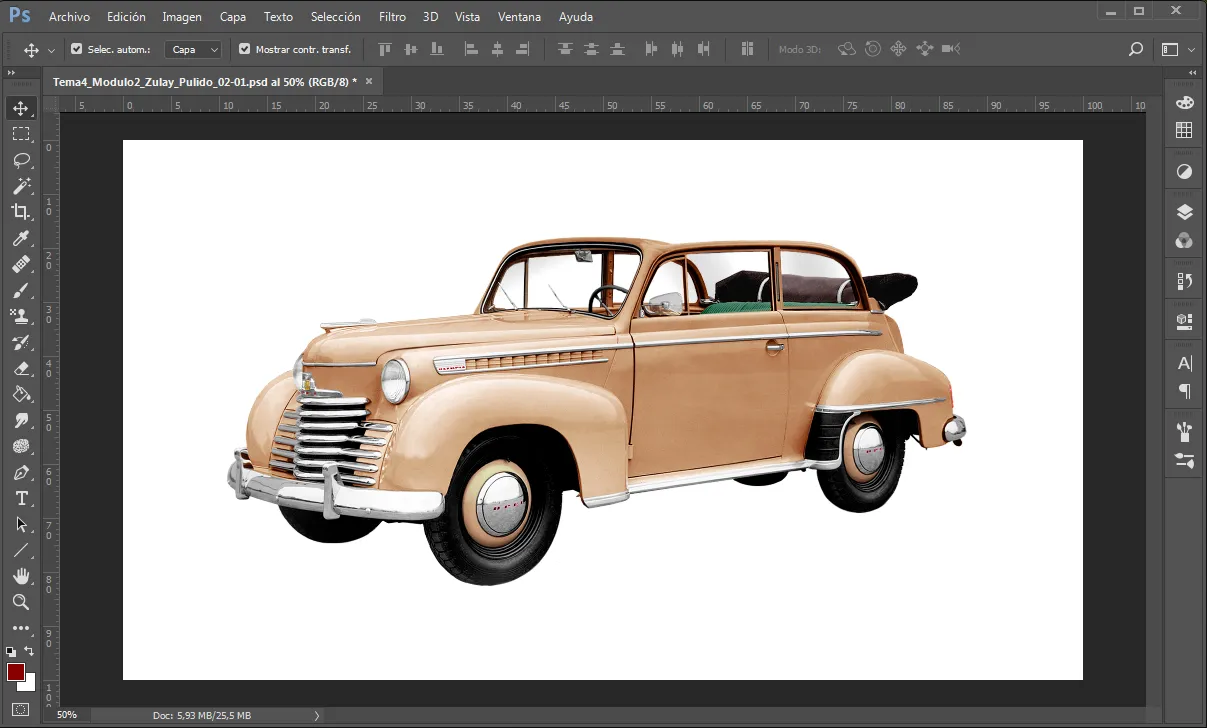
Task: Select the Crop tool
Action: point(21,212)
